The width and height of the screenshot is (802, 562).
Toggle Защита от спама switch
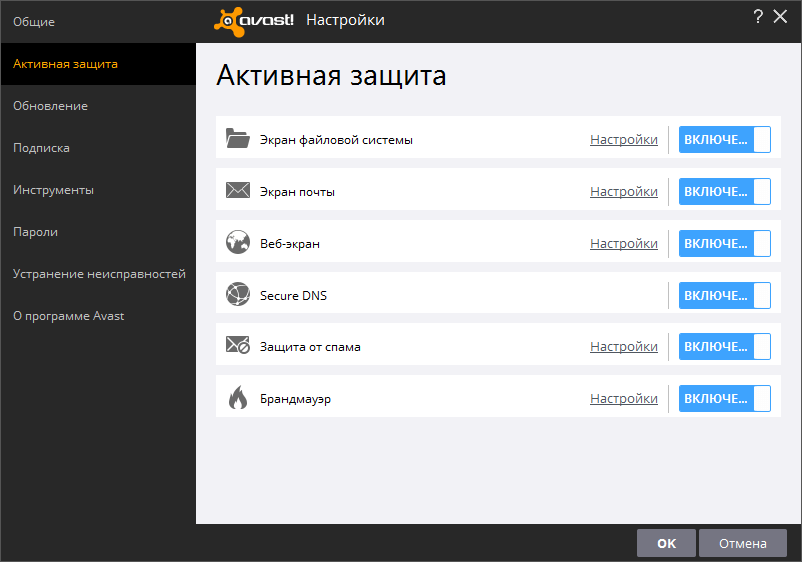[x=724, y=347]
